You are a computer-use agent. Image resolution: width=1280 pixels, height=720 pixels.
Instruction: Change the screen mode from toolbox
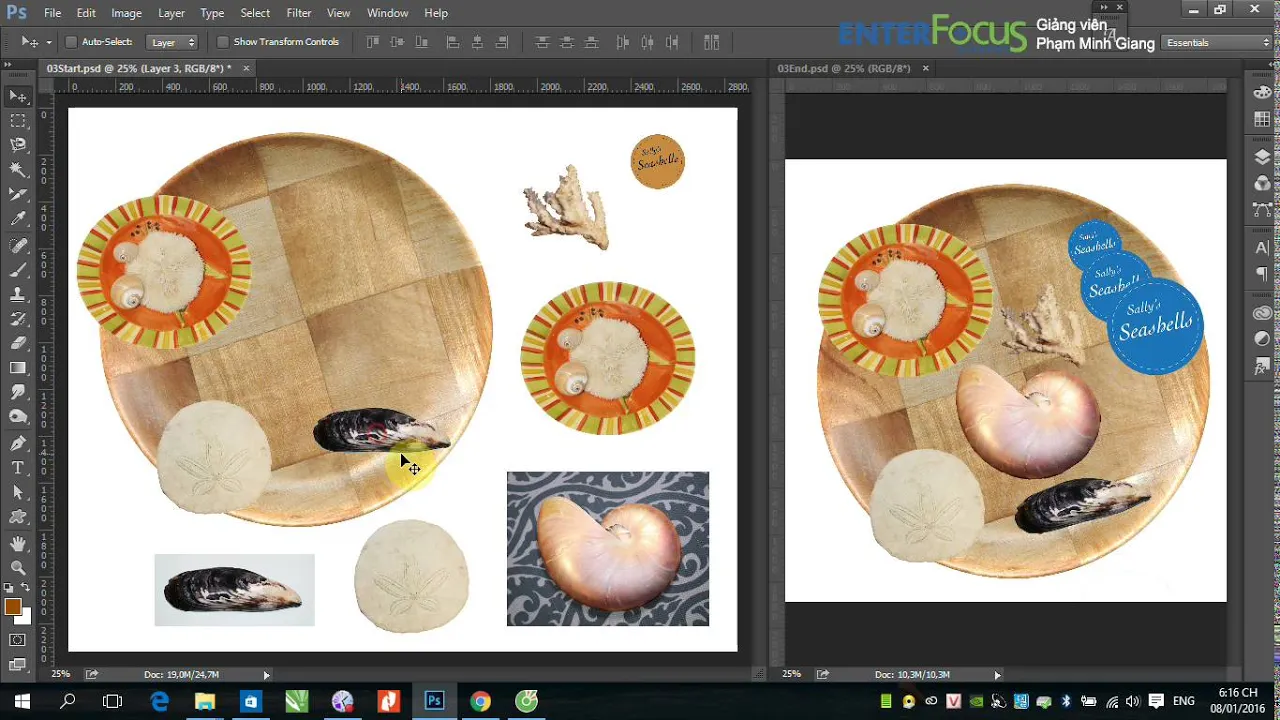click(x=18, y=665)
